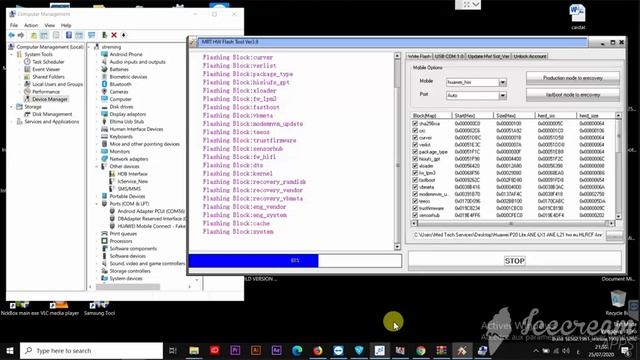Select Batteries device category

(119, 69)
